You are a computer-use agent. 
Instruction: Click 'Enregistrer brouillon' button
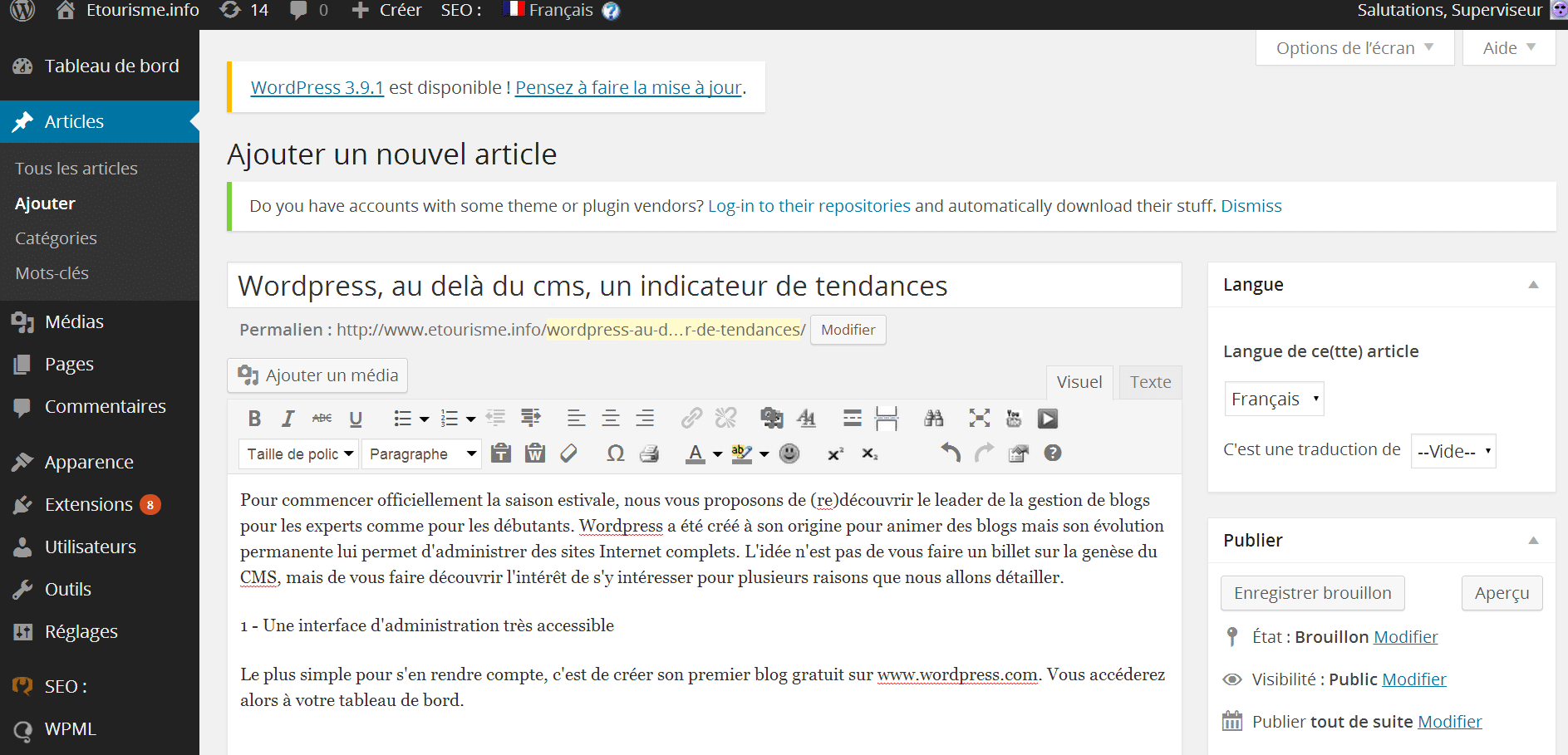[x=1312, y=593]
